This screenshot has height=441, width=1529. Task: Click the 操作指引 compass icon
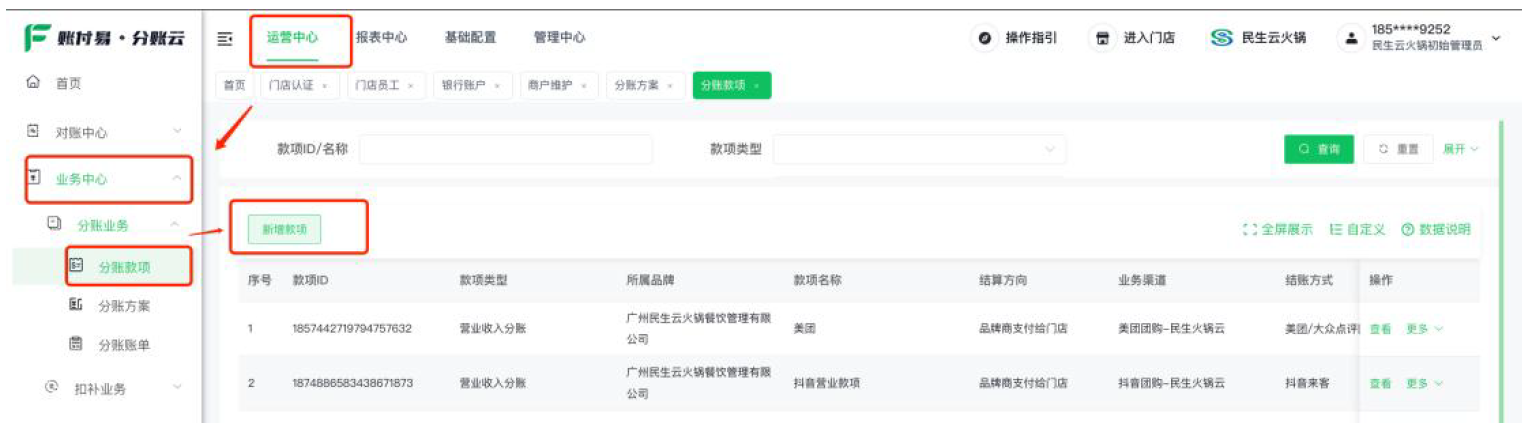(985, 38)
